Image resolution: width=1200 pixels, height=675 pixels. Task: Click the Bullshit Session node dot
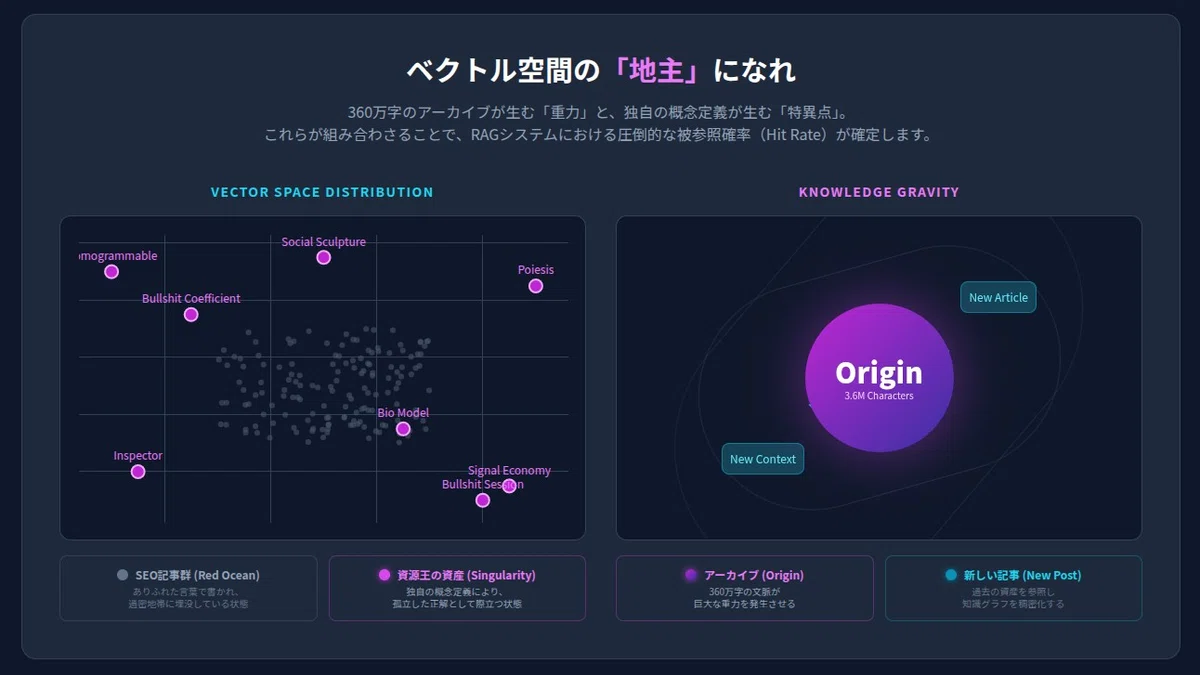(x=483, y=500)
